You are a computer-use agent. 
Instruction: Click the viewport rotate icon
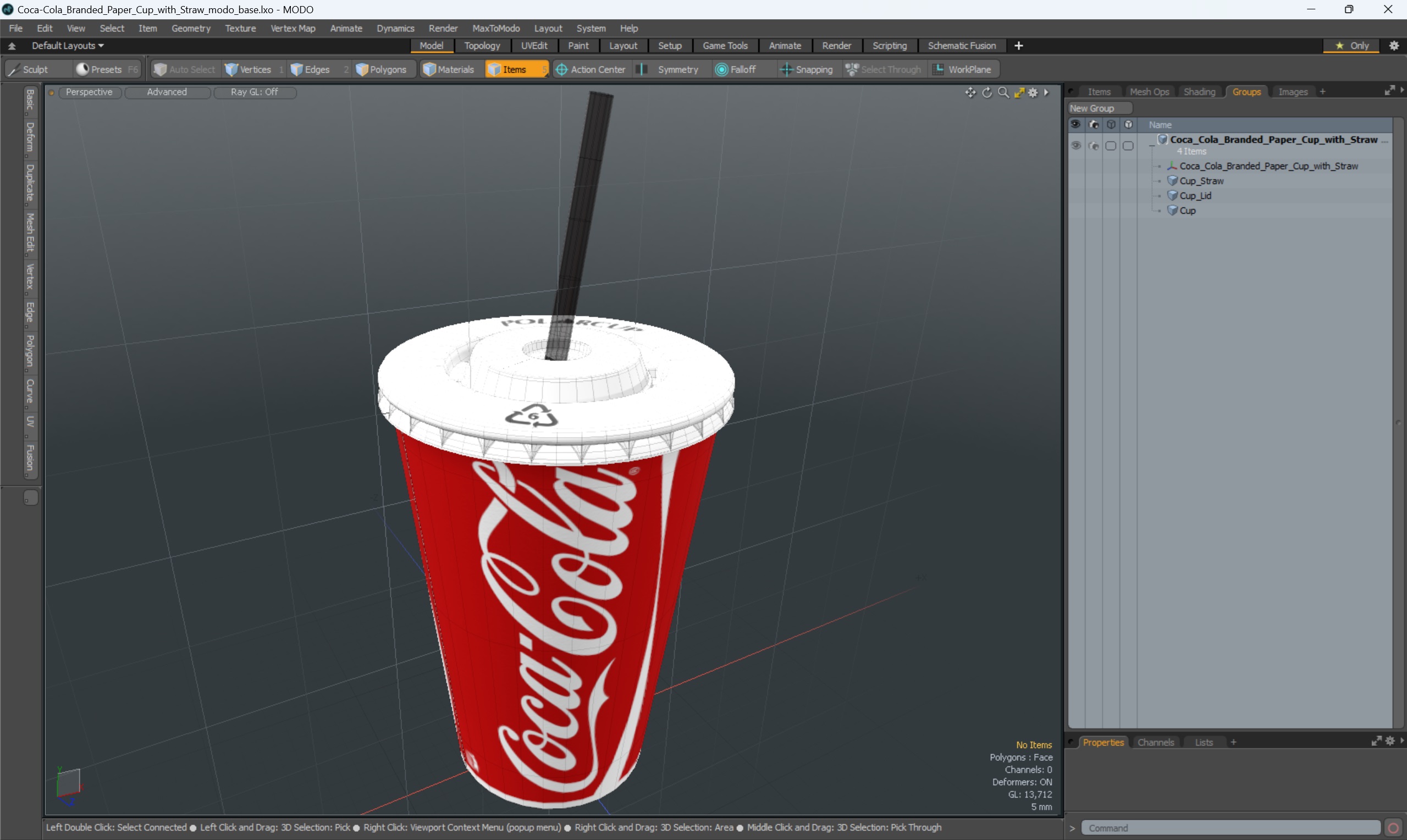coord(987,92)
